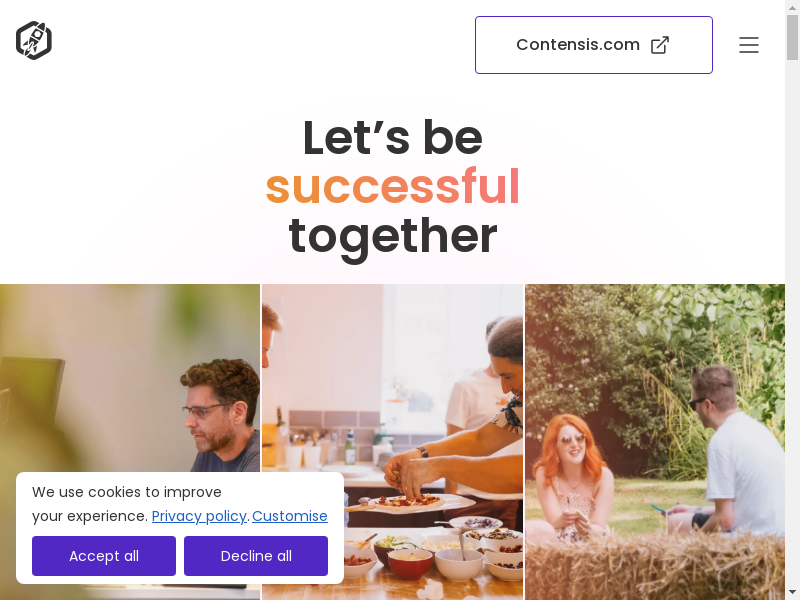Open the Contensis.com button
Image resolution: width=800 pixels, height=600 pixels.
pos(594,45)
